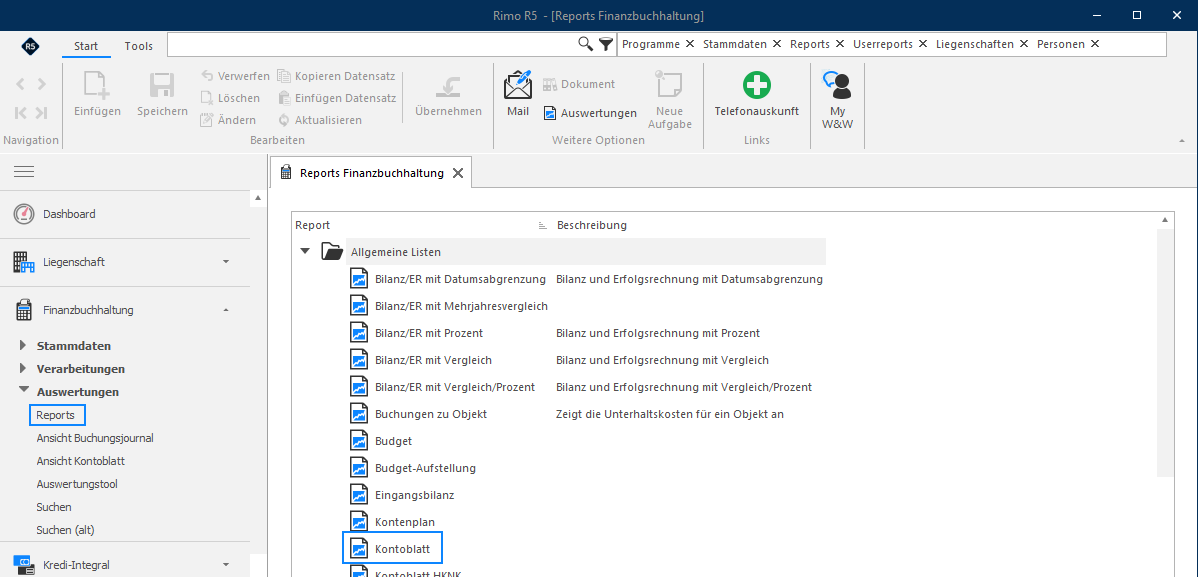
Task: Open Suchen (alt) in sidebar
Action: [x=66, y=530]
